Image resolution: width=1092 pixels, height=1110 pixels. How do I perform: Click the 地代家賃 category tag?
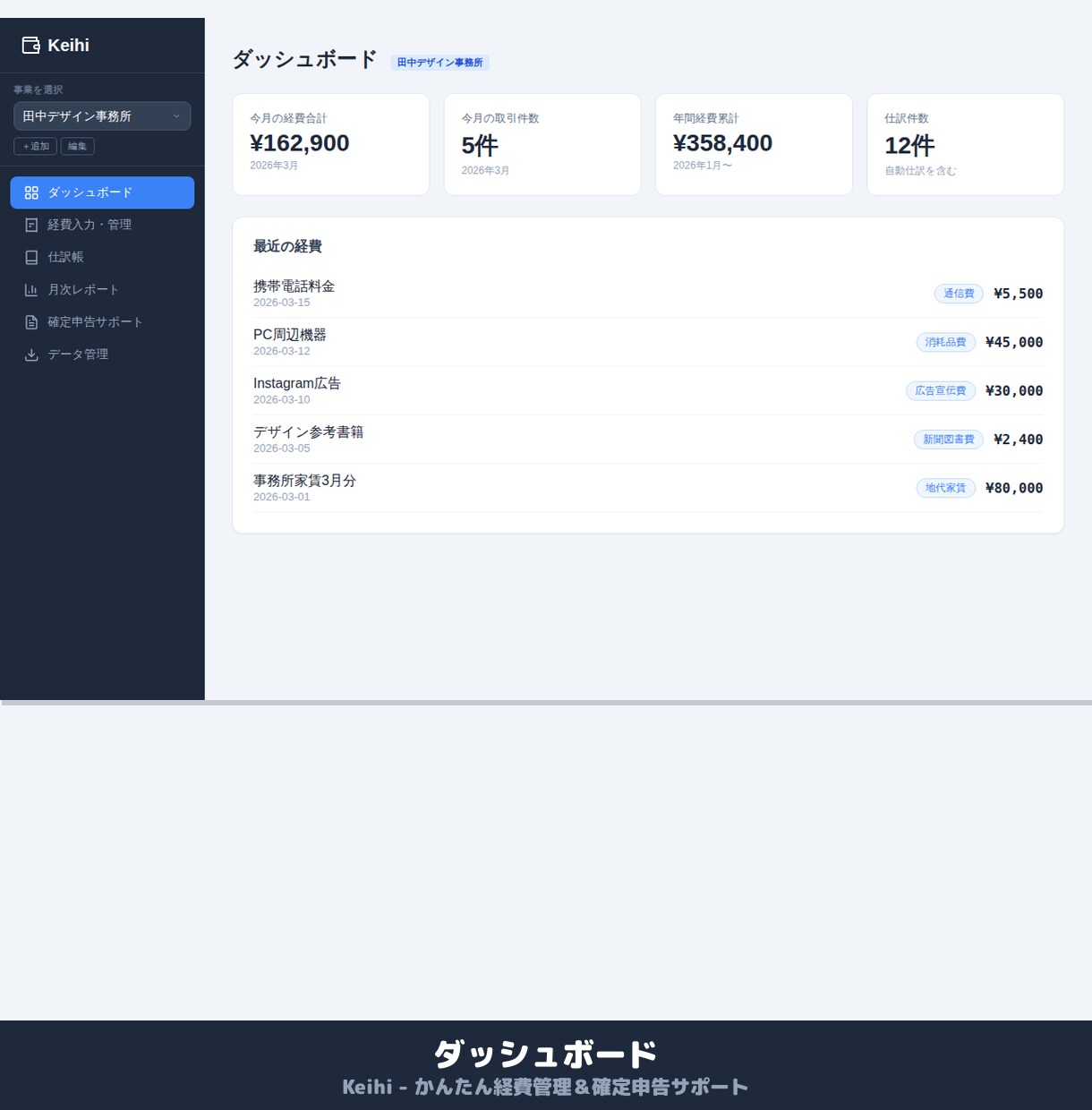point(946,488)
